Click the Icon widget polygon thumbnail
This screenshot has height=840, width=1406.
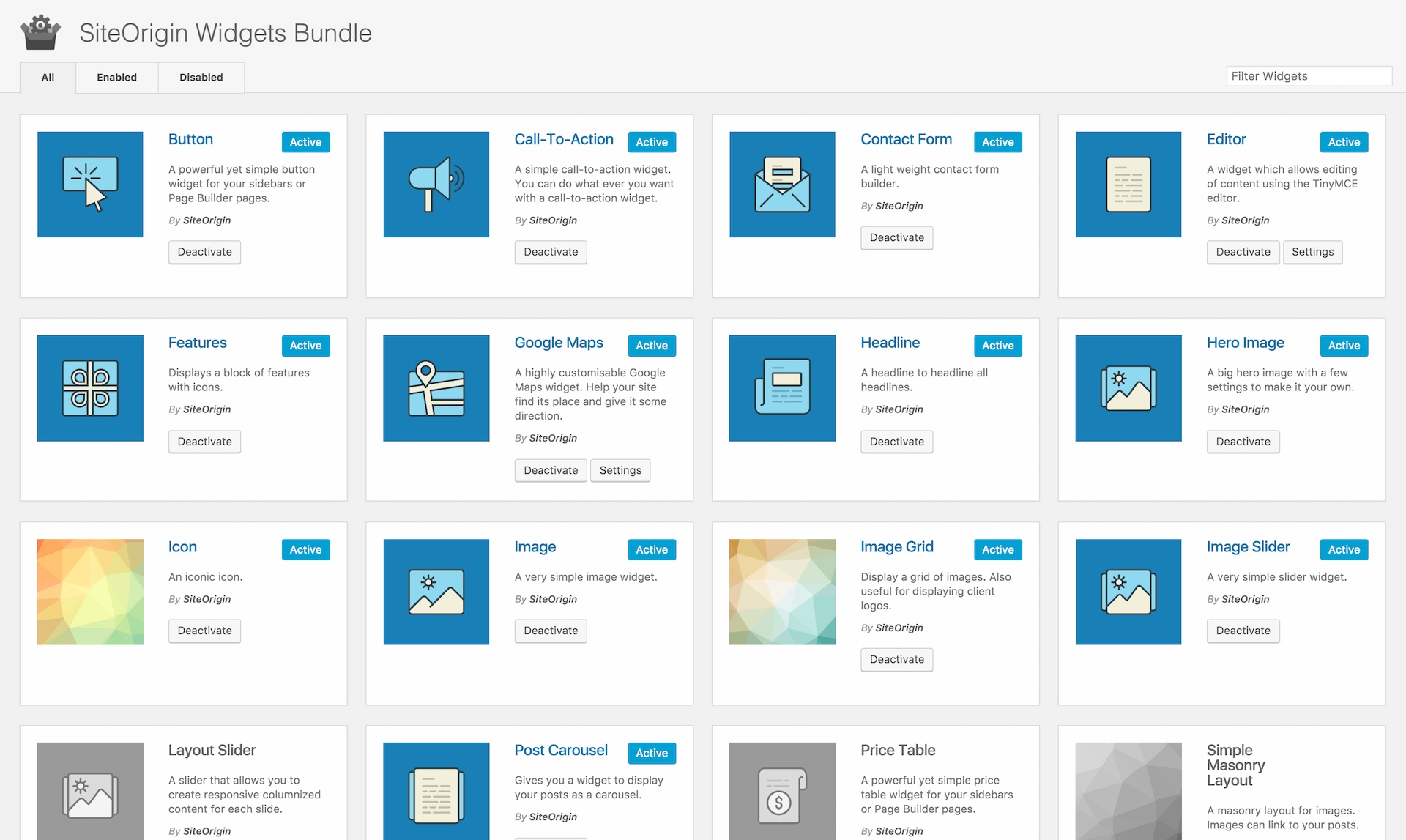(x=90, y=592)
